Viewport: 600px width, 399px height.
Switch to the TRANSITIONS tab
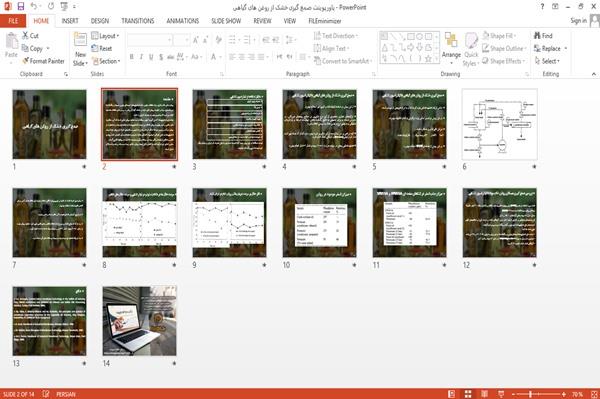(x=138, y=21)
